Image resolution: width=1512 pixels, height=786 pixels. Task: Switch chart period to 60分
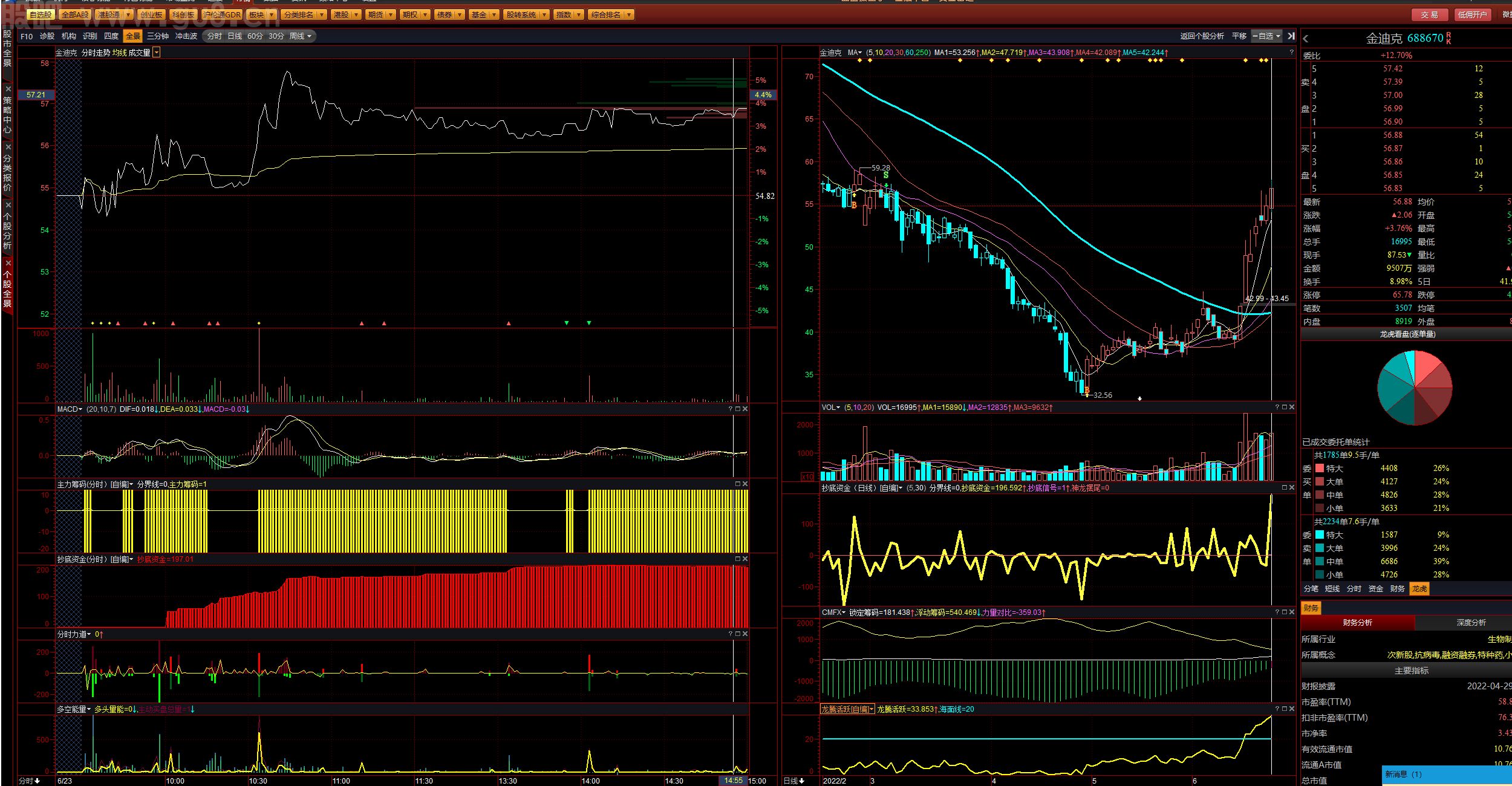point(255,36)
